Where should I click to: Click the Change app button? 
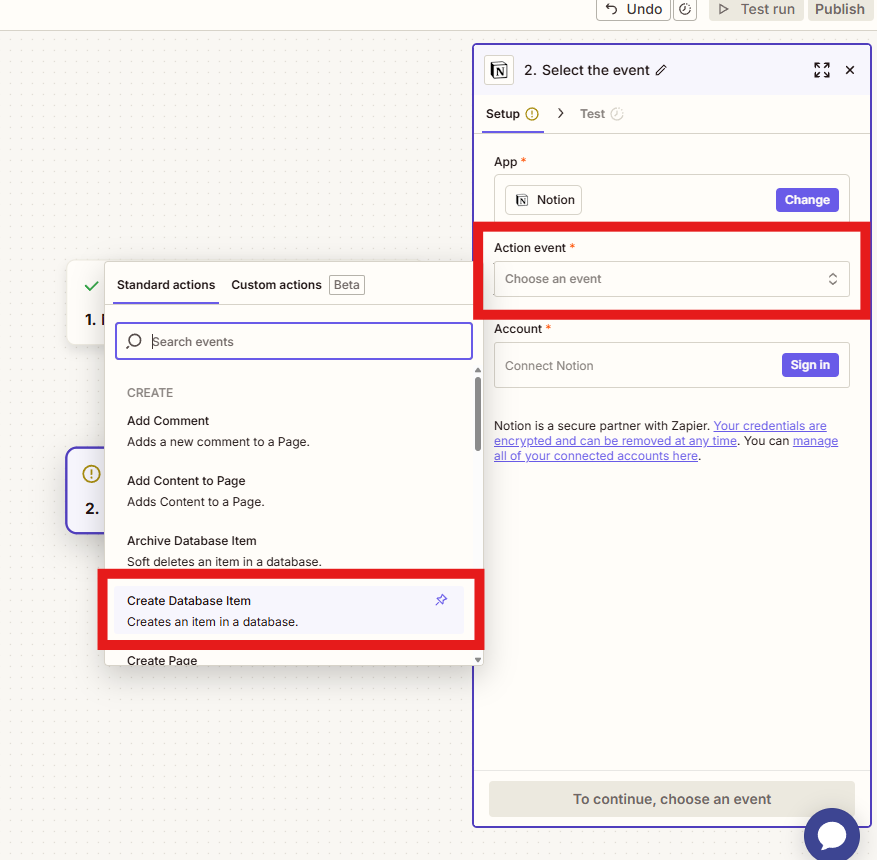pos(807,200)
